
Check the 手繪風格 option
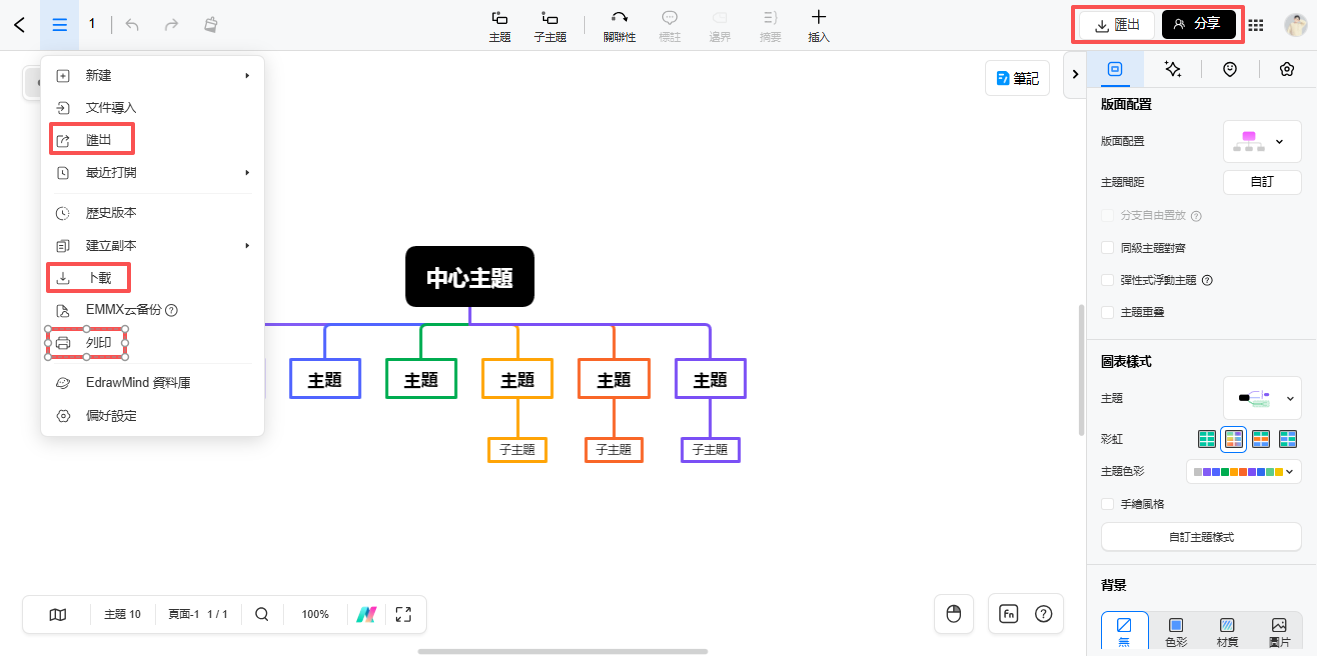1107,504
